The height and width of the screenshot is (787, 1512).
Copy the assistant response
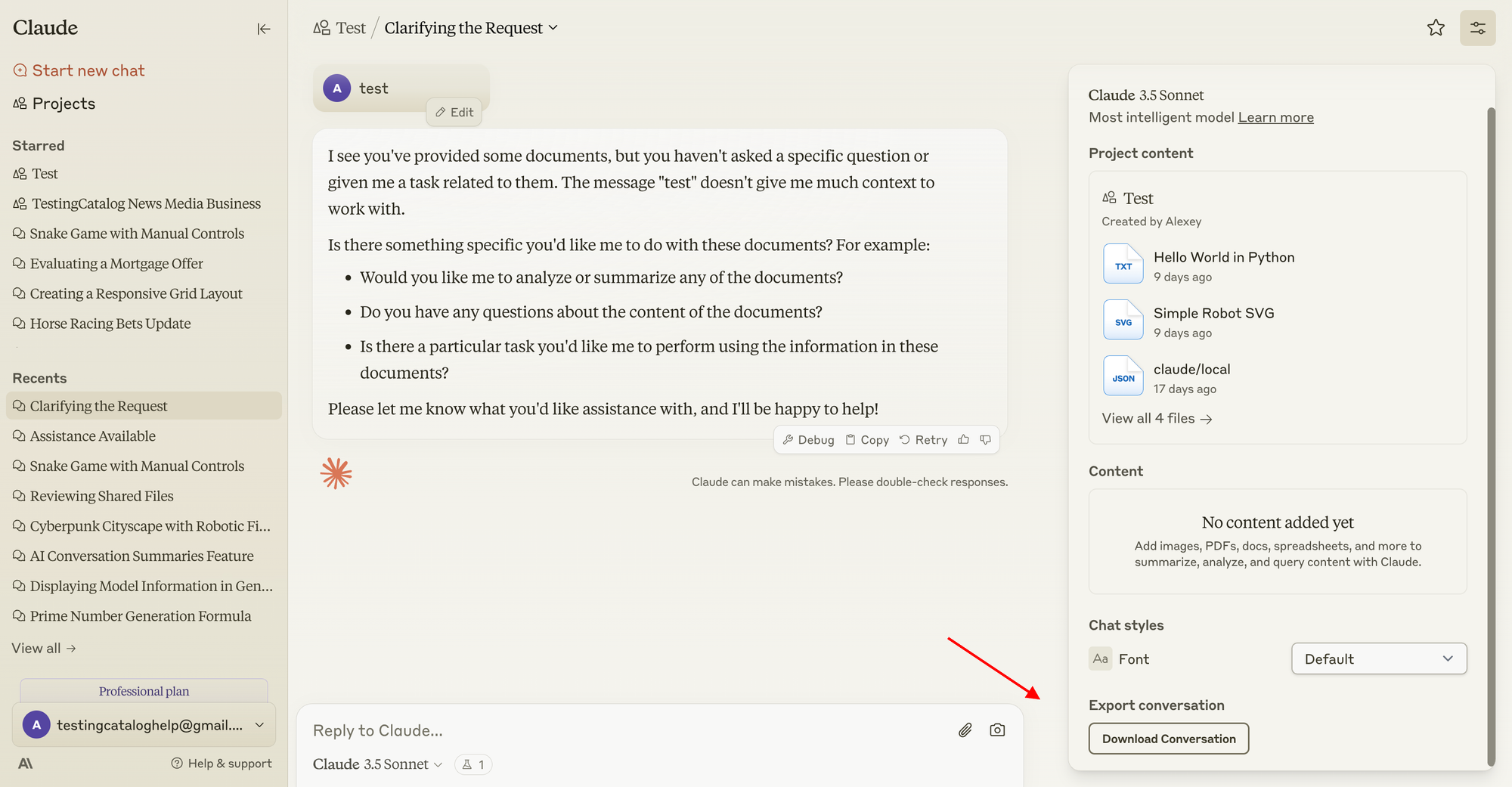pyautogui.click(x=867, y=440)
